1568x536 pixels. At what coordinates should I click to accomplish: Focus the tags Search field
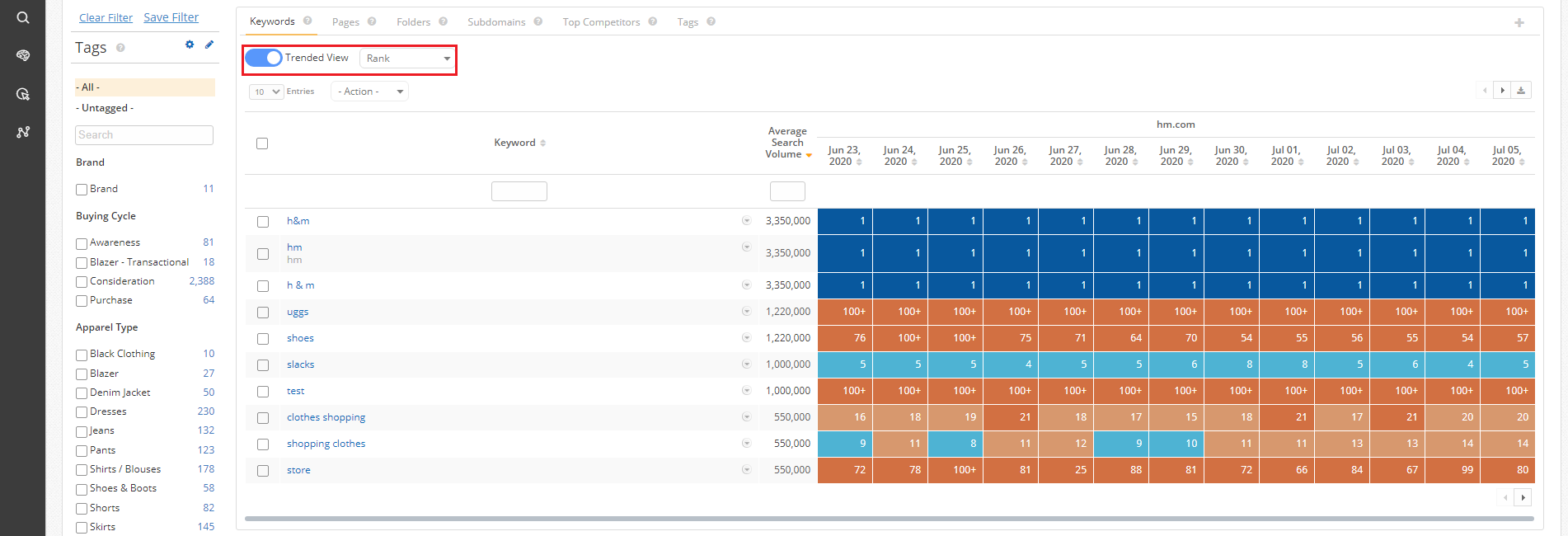[144, 135]
